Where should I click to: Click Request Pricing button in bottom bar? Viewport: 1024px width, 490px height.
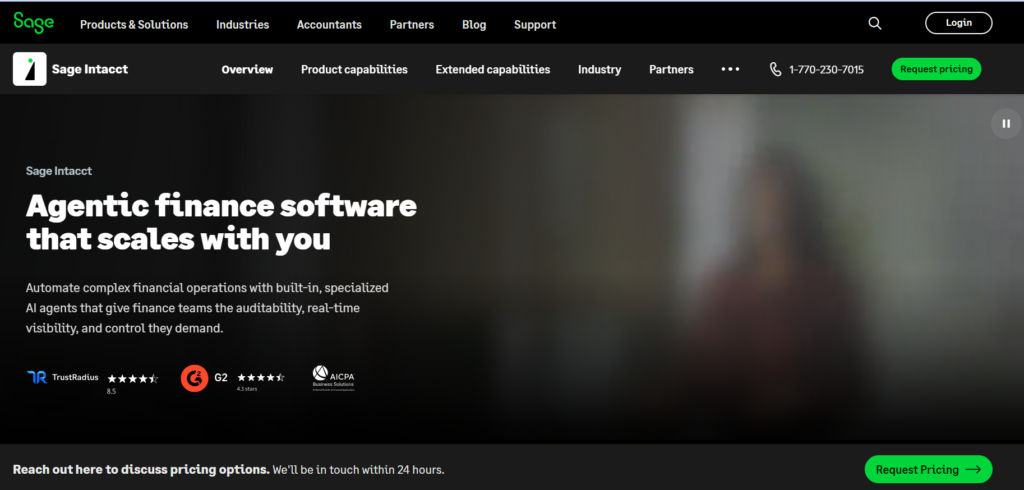(928, 469)
